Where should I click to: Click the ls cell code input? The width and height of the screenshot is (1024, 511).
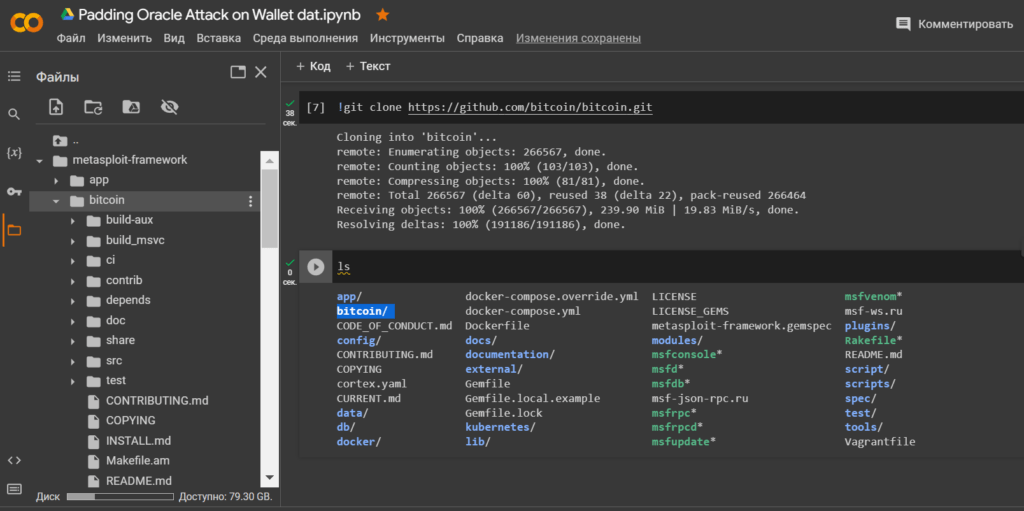678,267
